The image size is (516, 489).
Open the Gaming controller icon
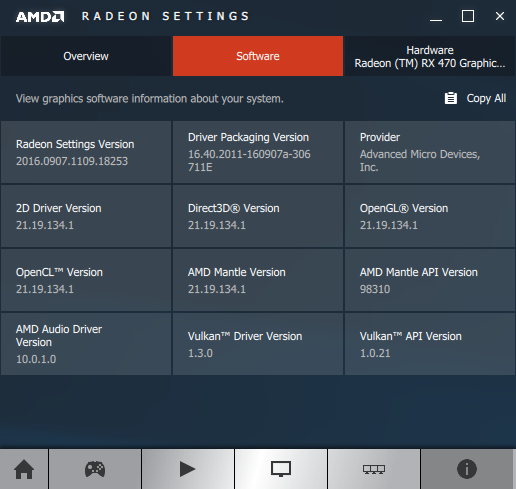[x=95, y=469]
